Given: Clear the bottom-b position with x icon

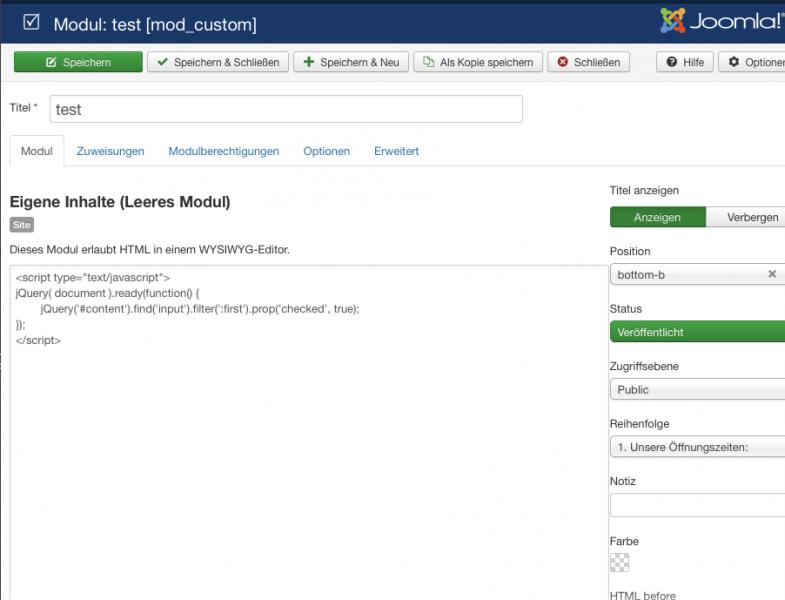Looking at the screenshot, I should tap(772, 274).
